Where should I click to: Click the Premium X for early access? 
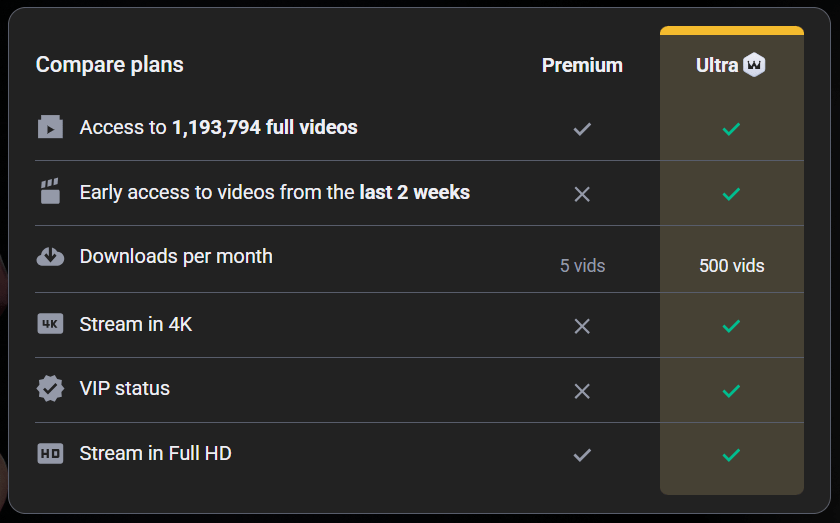[x=582, y=194]
